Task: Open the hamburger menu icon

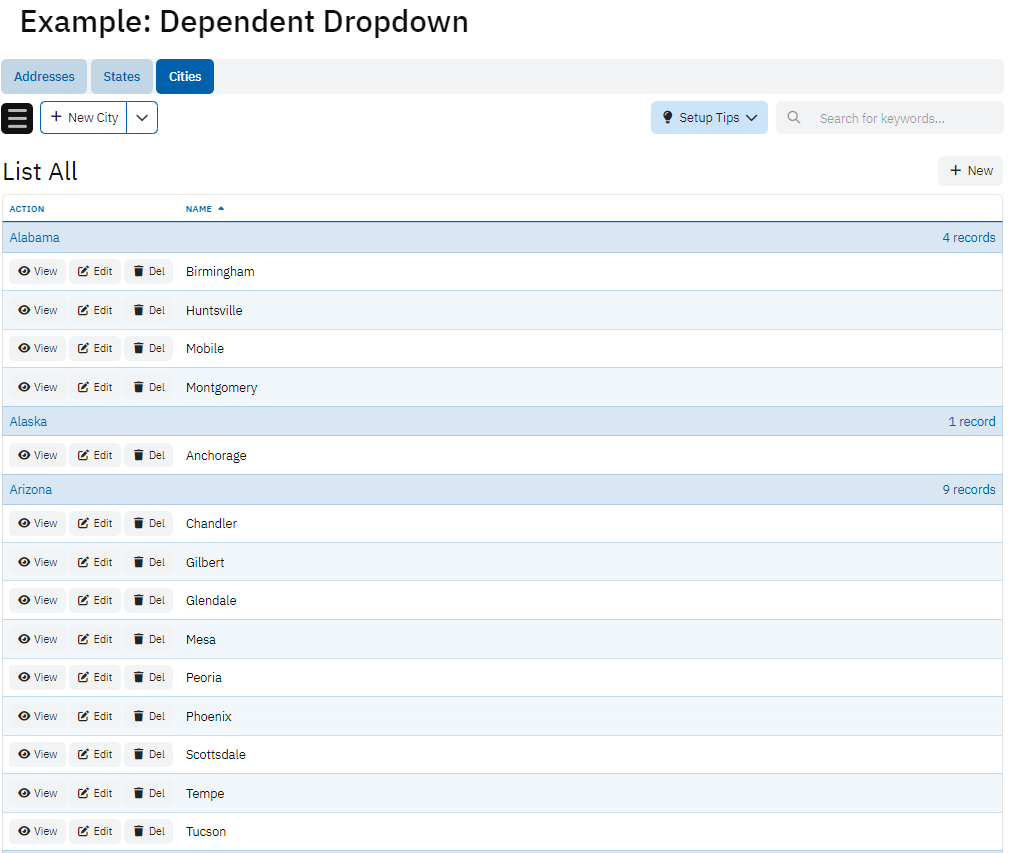Action: [x=17, y=118]
